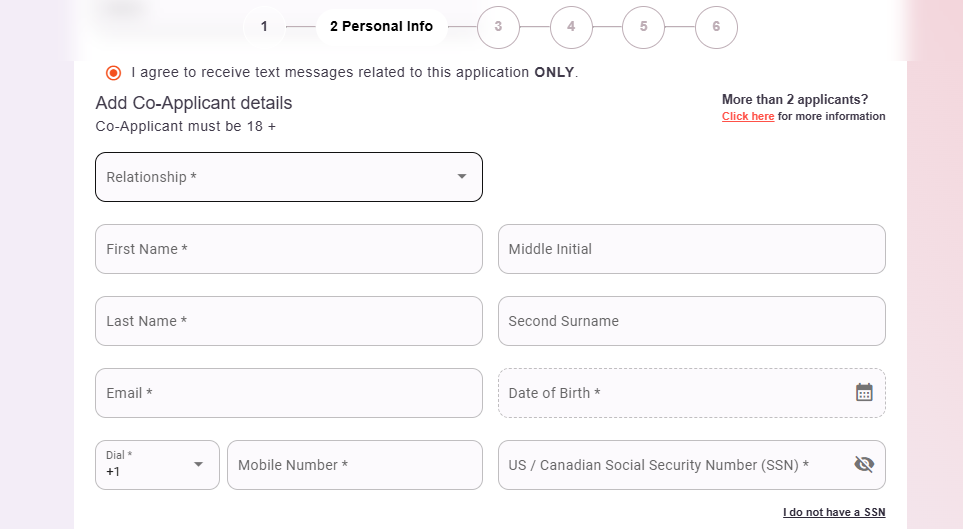Navigate to step 5 in the stepper

643,27
